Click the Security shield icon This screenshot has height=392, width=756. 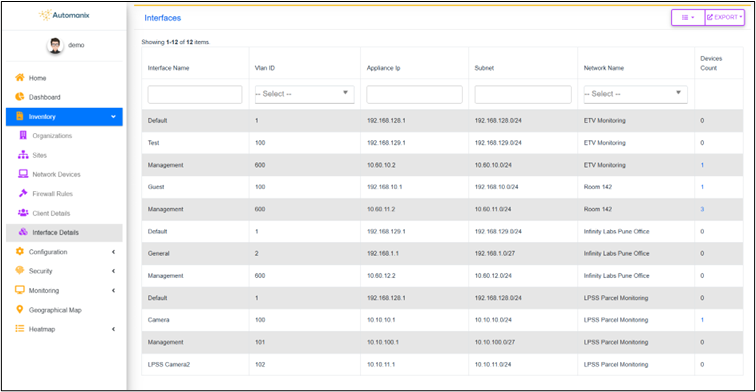pyautogui.click(x=20, y=270)
